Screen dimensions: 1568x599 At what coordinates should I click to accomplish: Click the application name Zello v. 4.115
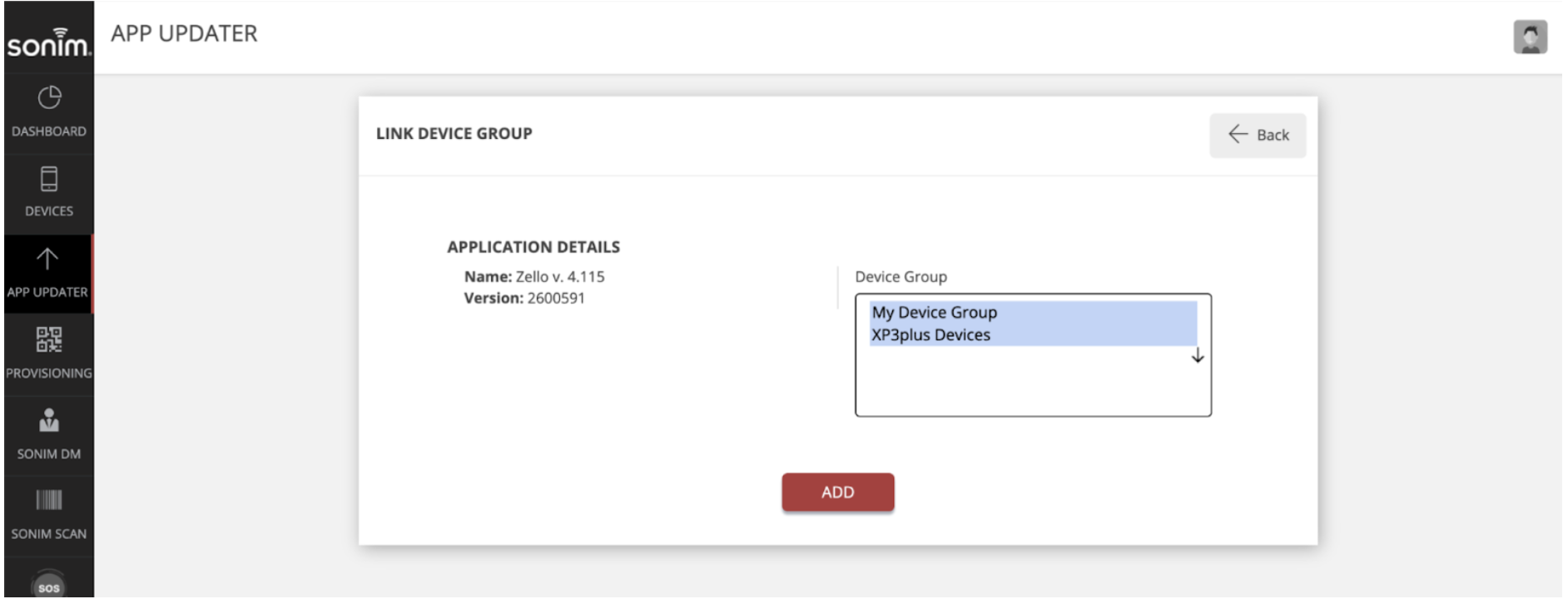pos(560,277)
